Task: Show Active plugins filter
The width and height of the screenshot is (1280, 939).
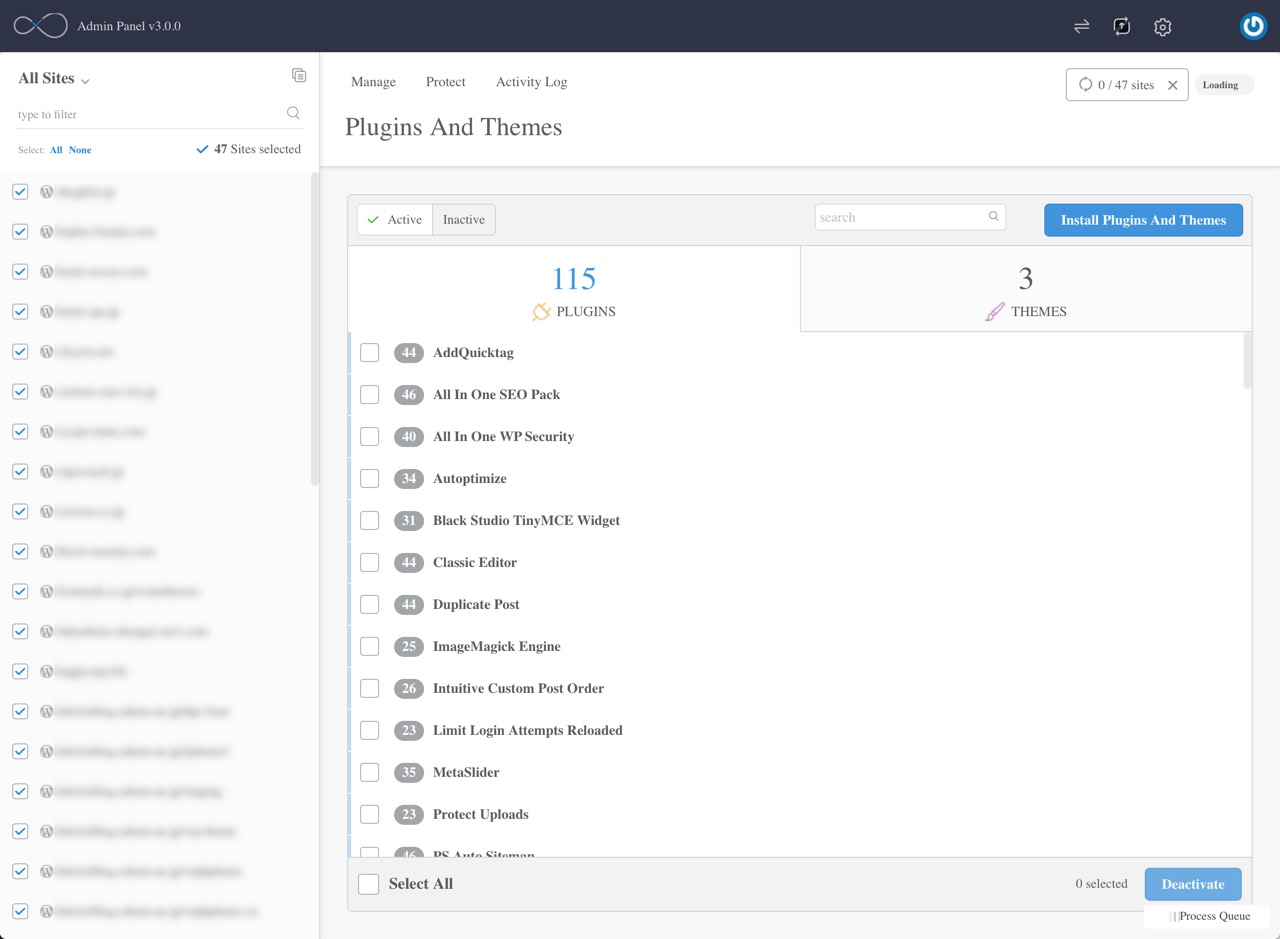Action: pos(395,219)
